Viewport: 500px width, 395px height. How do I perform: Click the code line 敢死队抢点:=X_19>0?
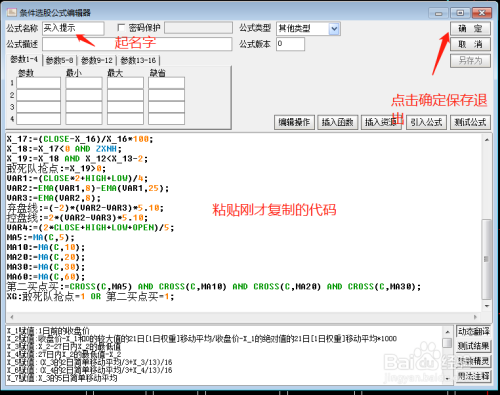tap(56, 168)
